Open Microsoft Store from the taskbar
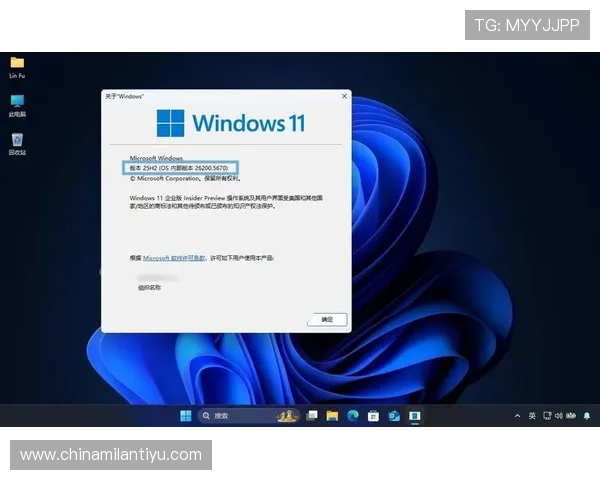The width and height of the screenshot is (600, 480). [x=373, y=416]
